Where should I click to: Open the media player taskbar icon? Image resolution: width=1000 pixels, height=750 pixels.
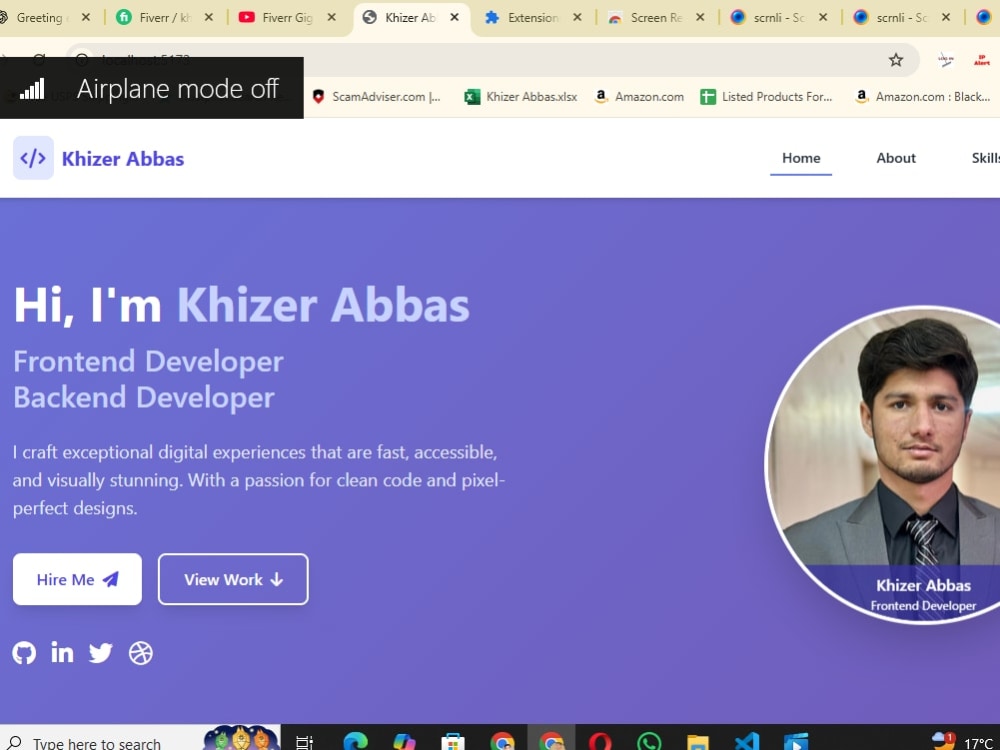tap(796, 742)
